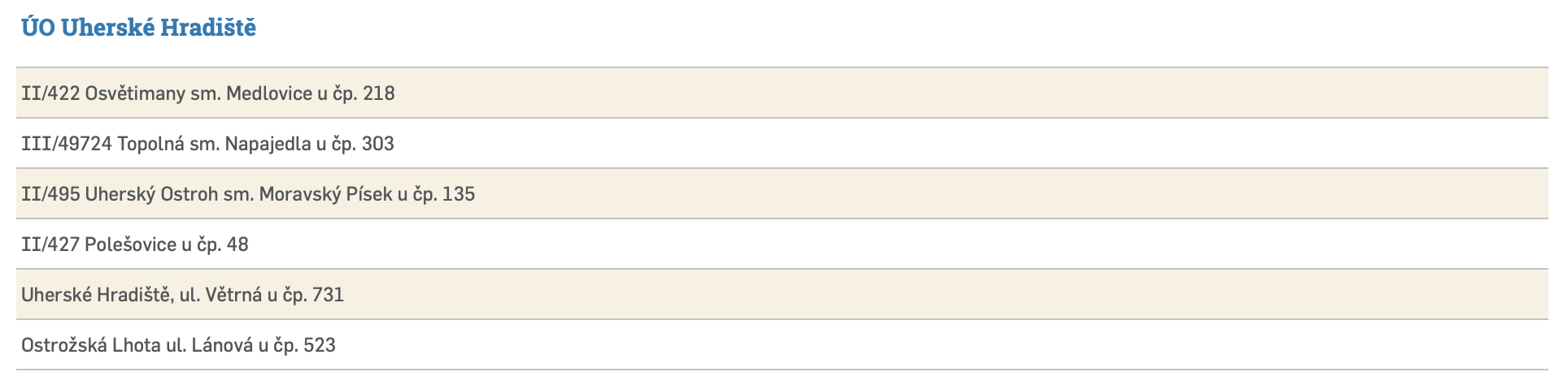Click house number čp. 303

click(x=363, y=144)
